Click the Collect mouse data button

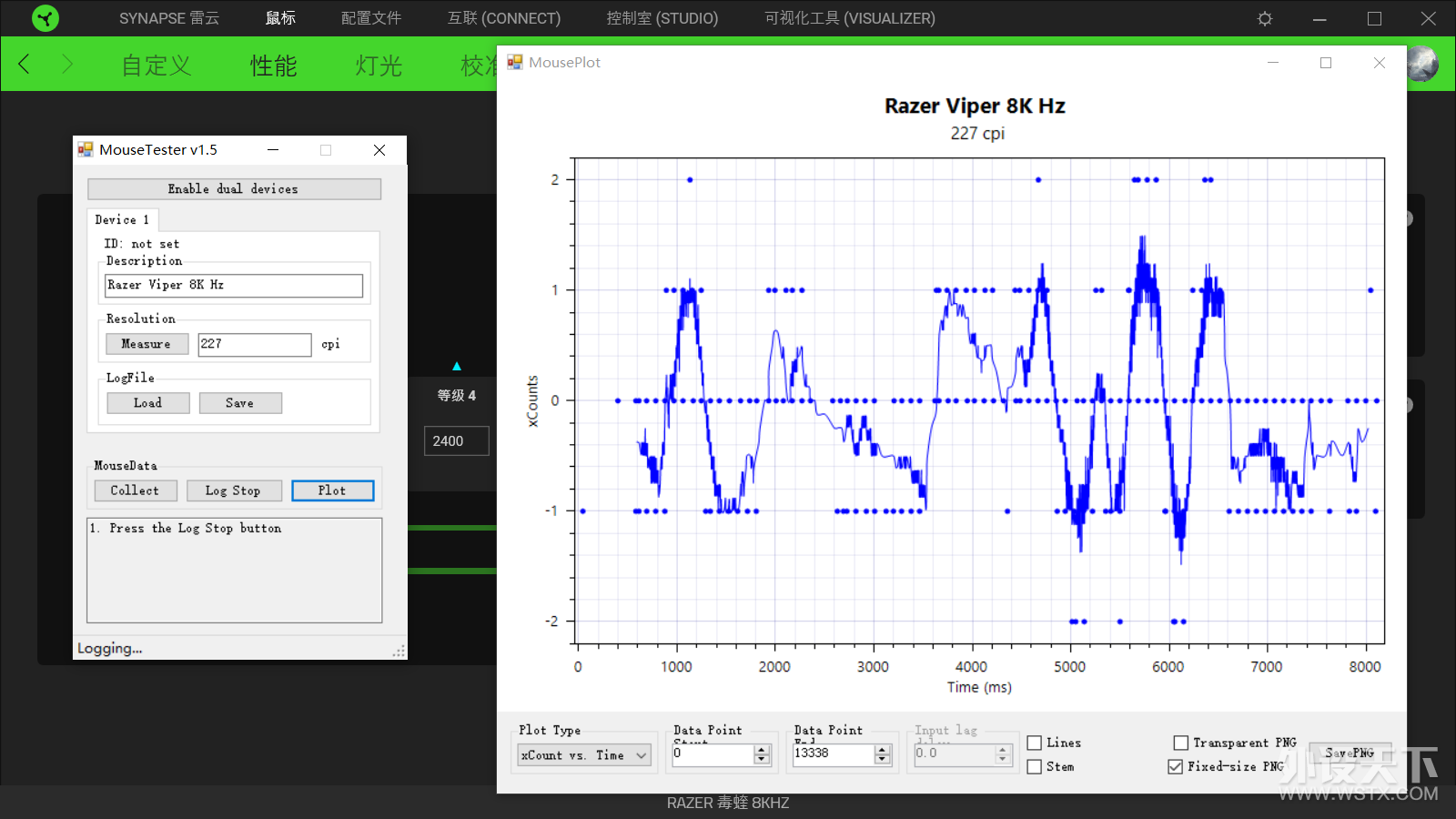coord(136,490)
